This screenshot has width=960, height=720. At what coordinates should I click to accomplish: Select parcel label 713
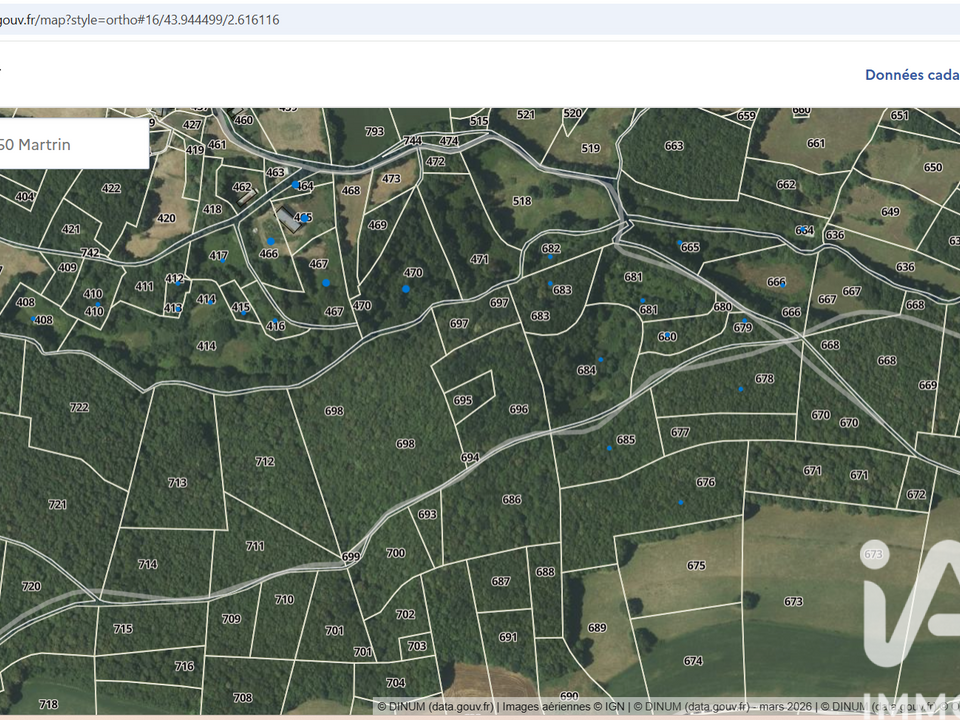point(178,482)
